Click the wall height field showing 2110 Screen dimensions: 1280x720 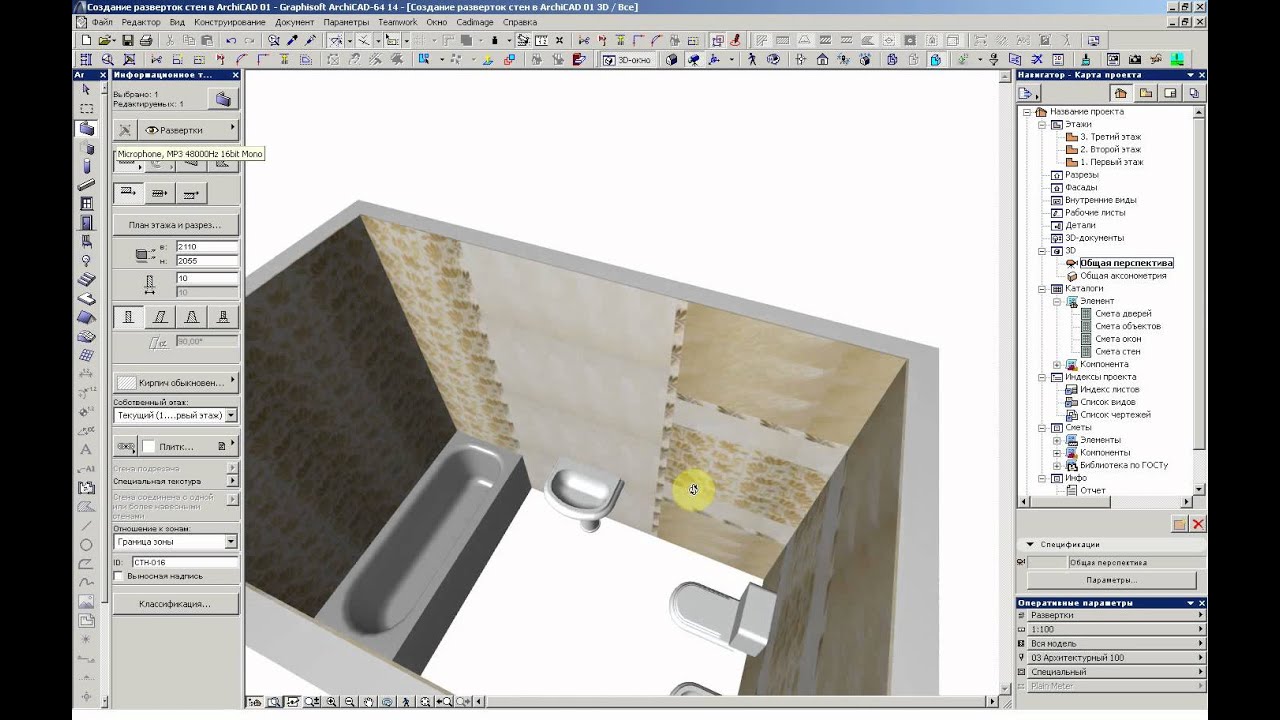click(x=207, y=246)
